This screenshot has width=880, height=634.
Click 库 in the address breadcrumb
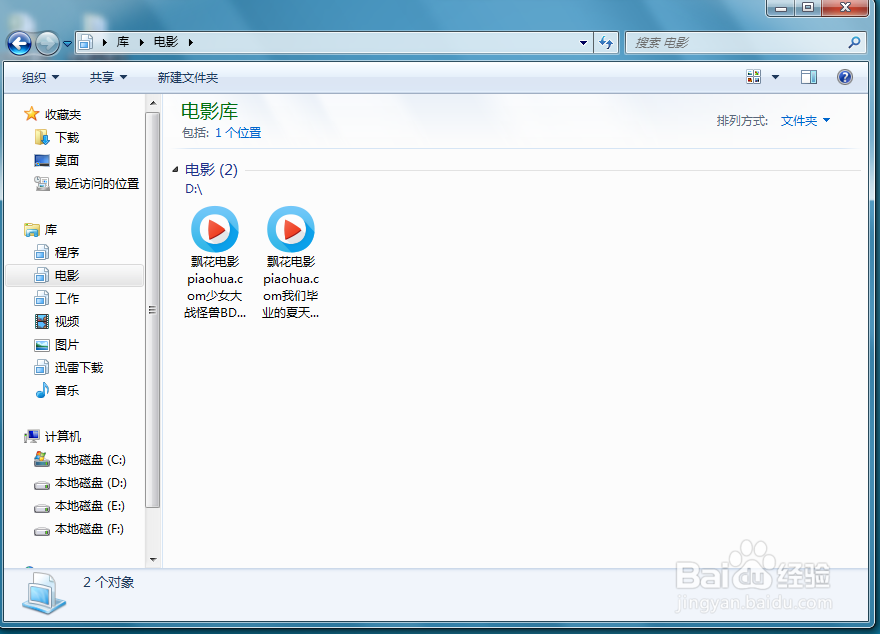[122, 42]
